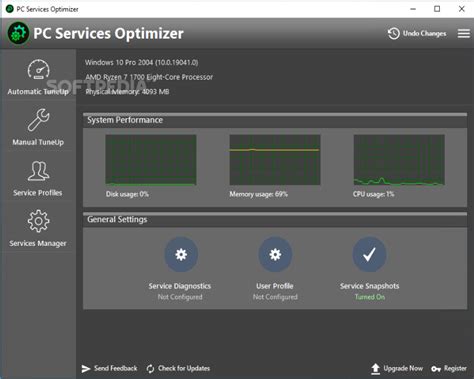Image resolution: width=474 pixels, height=379 pixels.
Task: Open Automatic TuneUp speedometer icon
Action: point(38,69)
